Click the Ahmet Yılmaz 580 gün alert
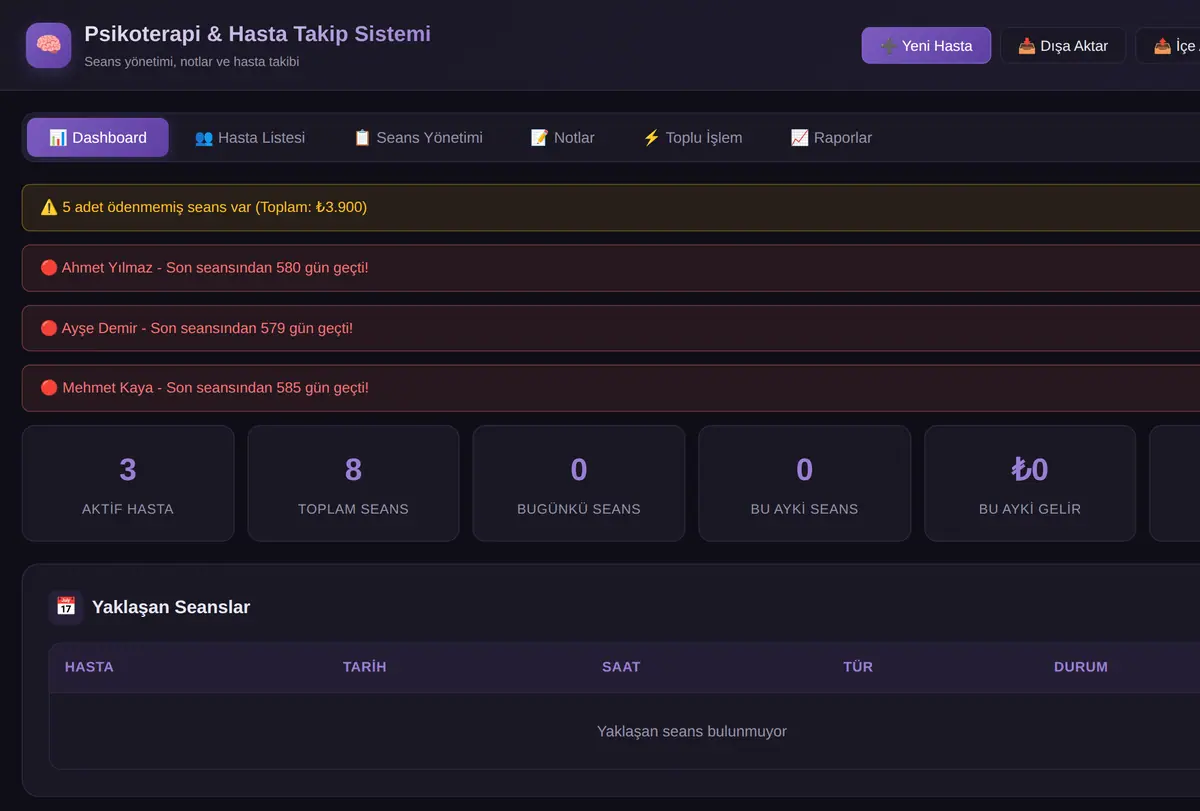1200x811 pixels. point(611,268)
